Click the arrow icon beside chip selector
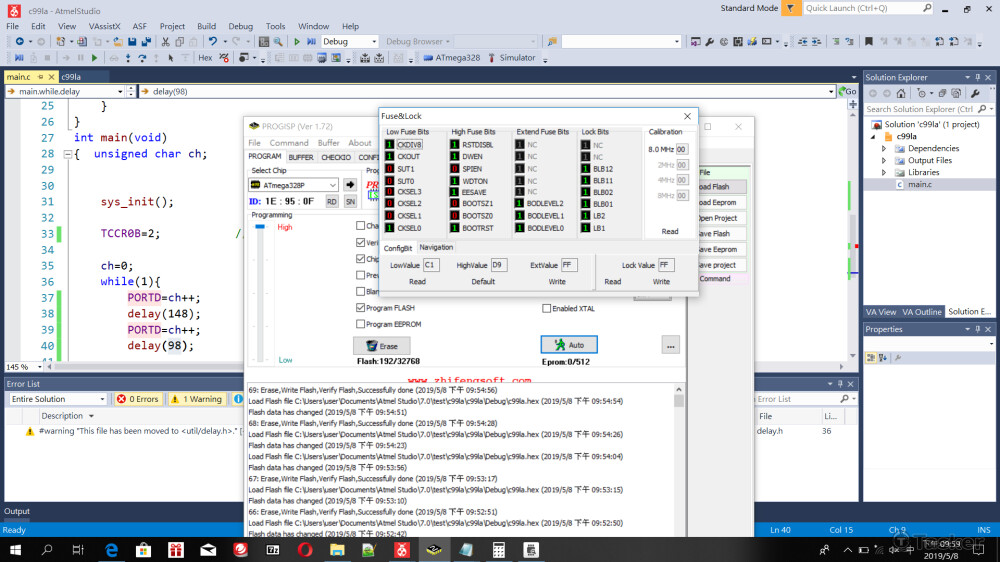Screen dimensions: 1000x562 point(350,185)
